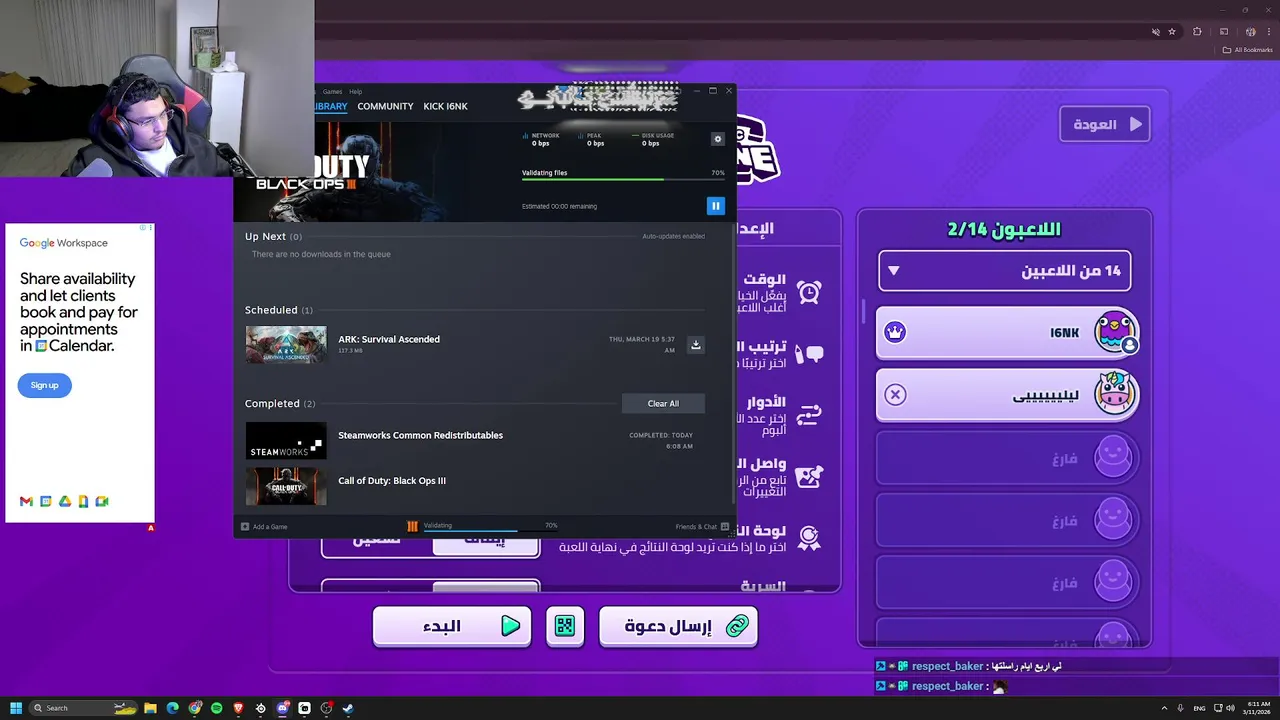Click the purple back button (العودة)
The width and height of the screenshot is (1280, 720).
[x=1105, y=125]
